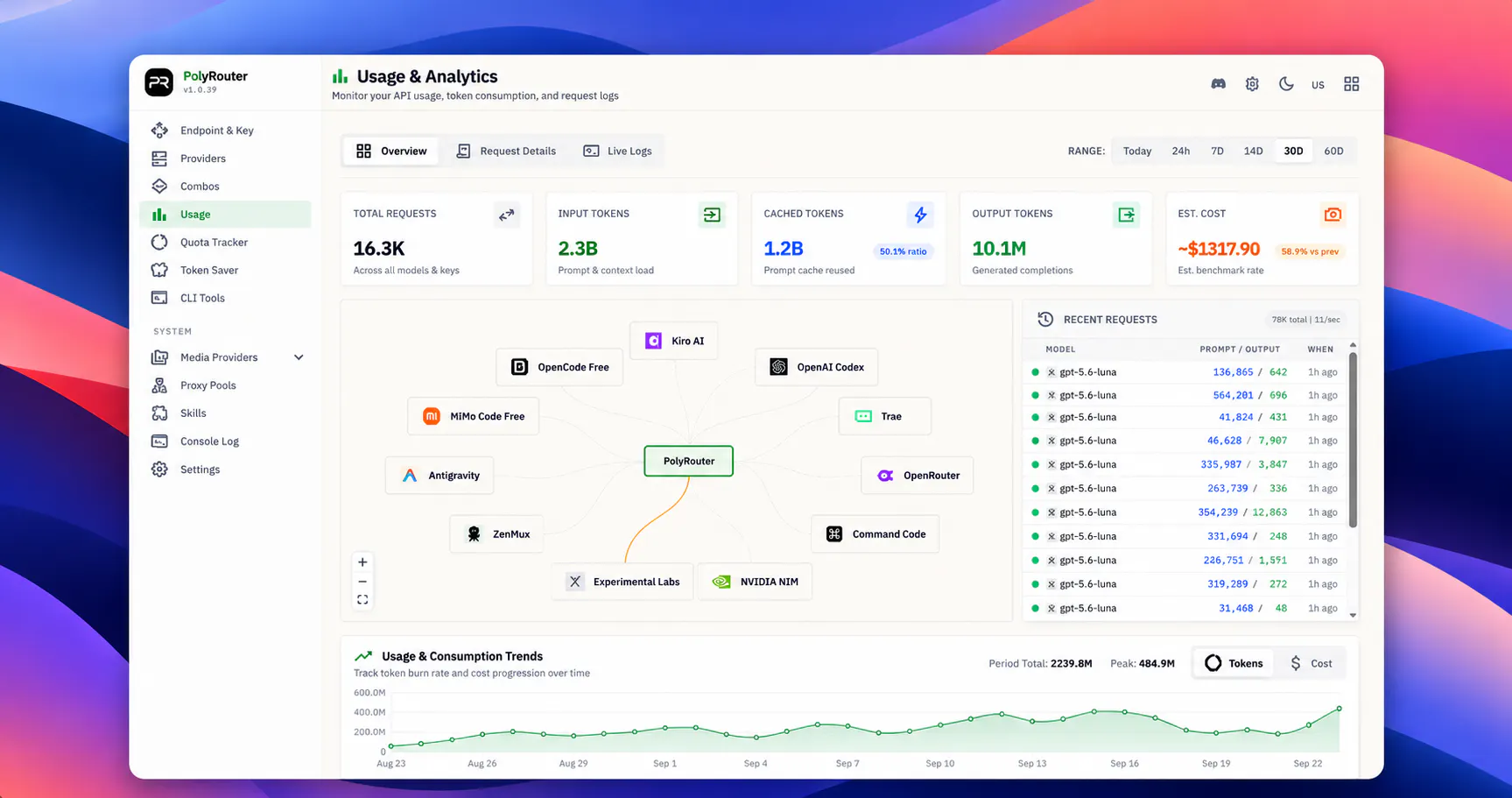Go to the Usage sidebar item

225,215
